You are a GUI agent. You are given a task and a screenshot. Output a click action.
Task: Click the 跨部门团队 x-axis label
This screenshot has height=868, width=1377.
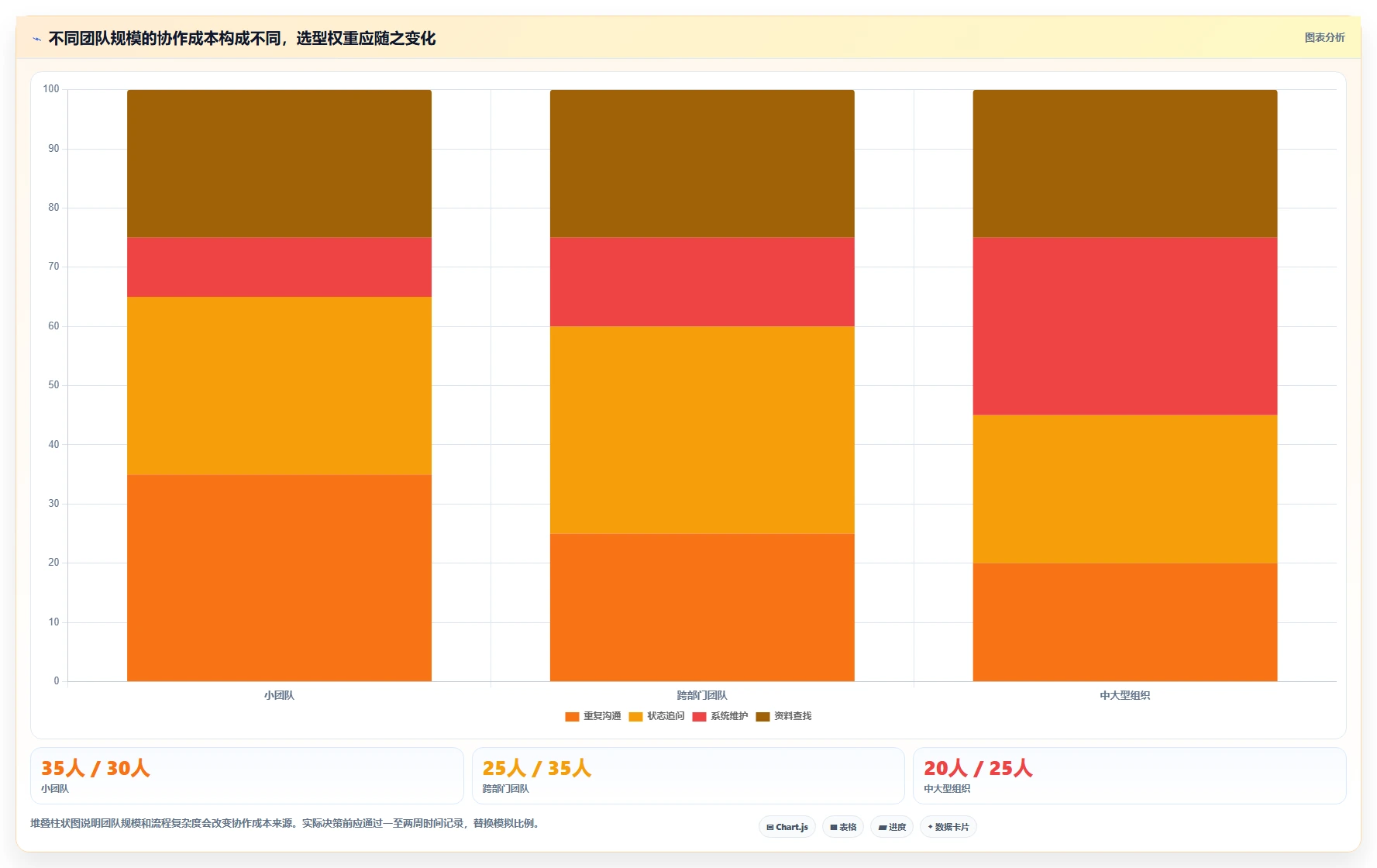point(702,695)
